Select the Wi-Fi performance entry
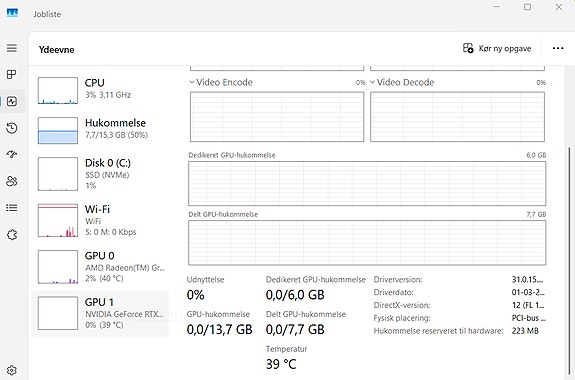 click(x=100, y=220)
